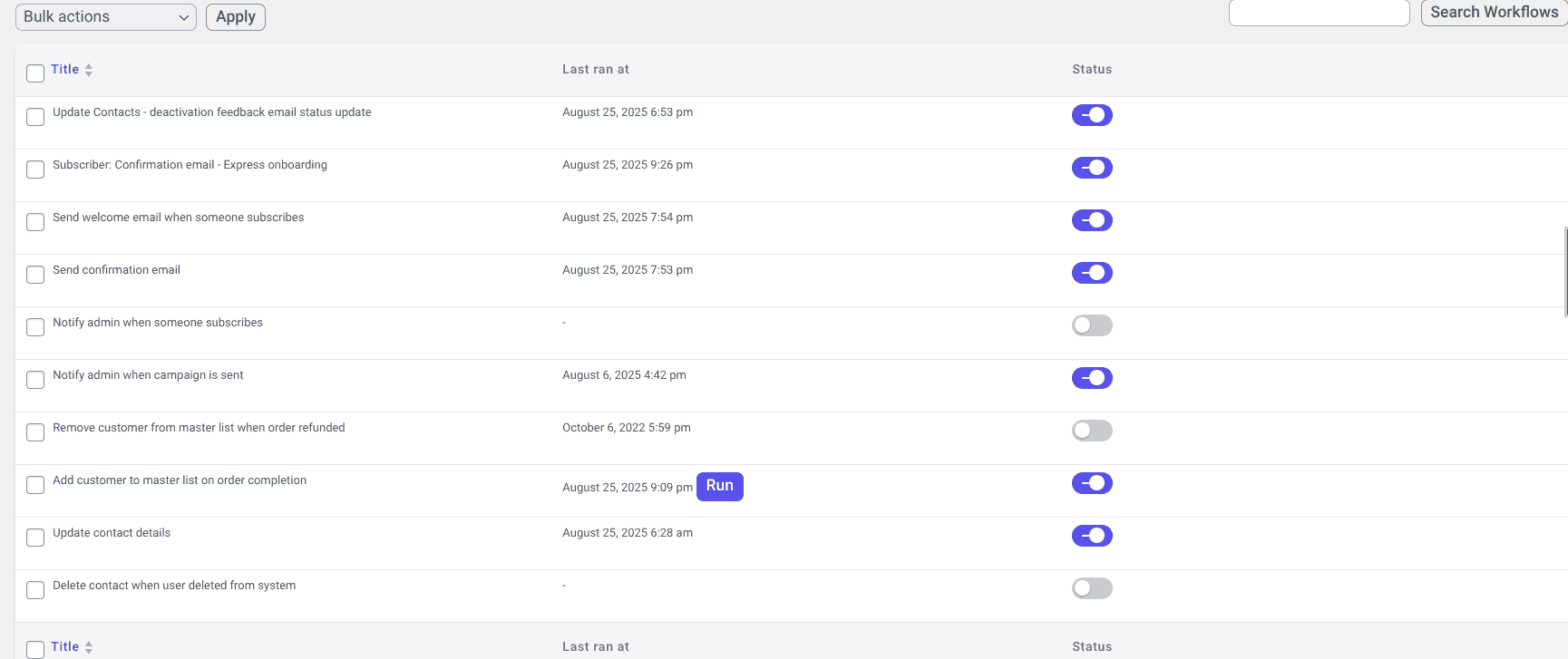This screenshot has width=1568, height=659.
Task: Open Send welcome email when someone subscribes
Action: pyautogui.click(x=179, y=218)
